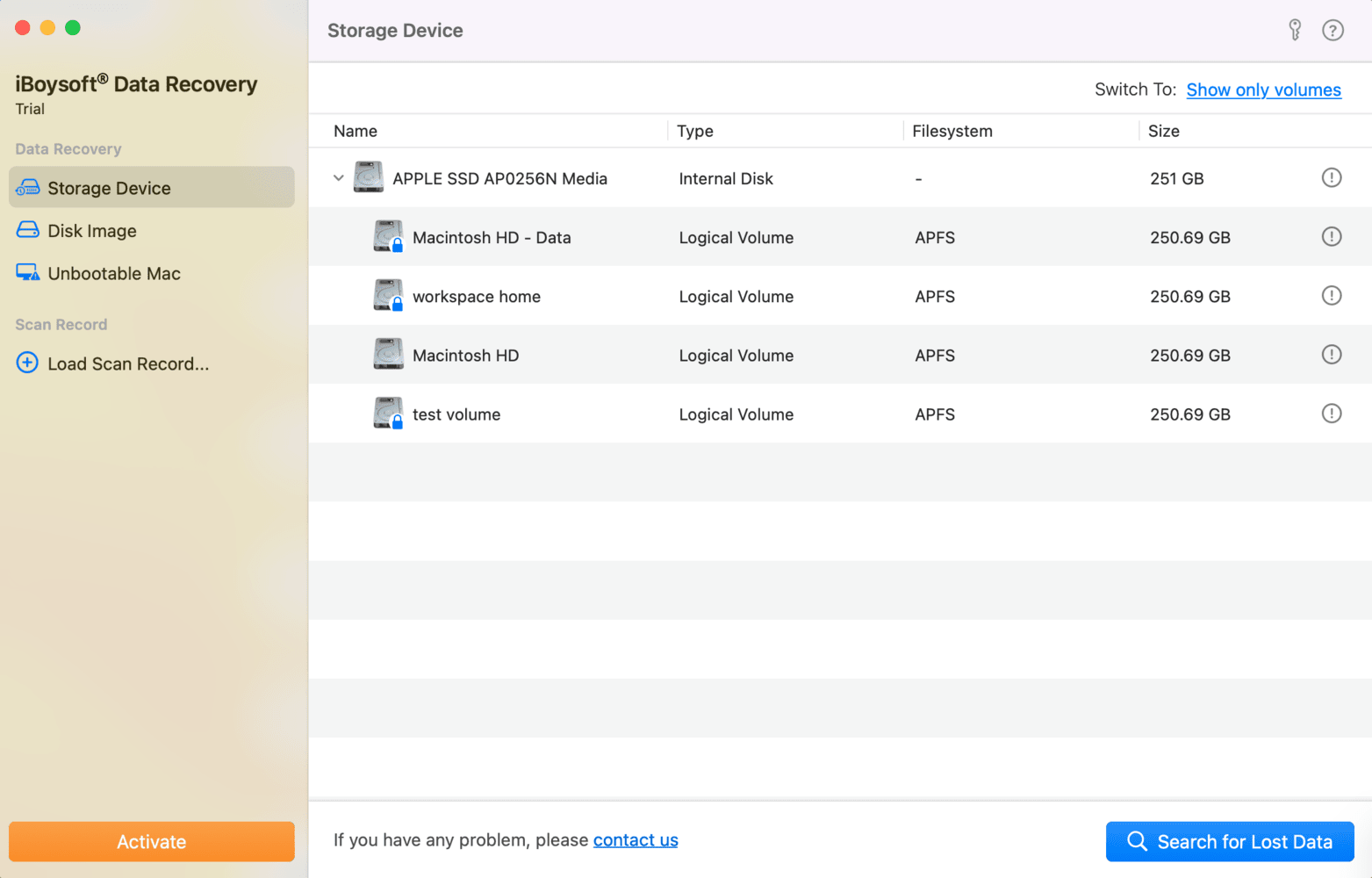Screen dimensions: 1372x878
Task: Collapse the APPLE SSD AP0256N Media tree
Action: [x=338, y=178]
